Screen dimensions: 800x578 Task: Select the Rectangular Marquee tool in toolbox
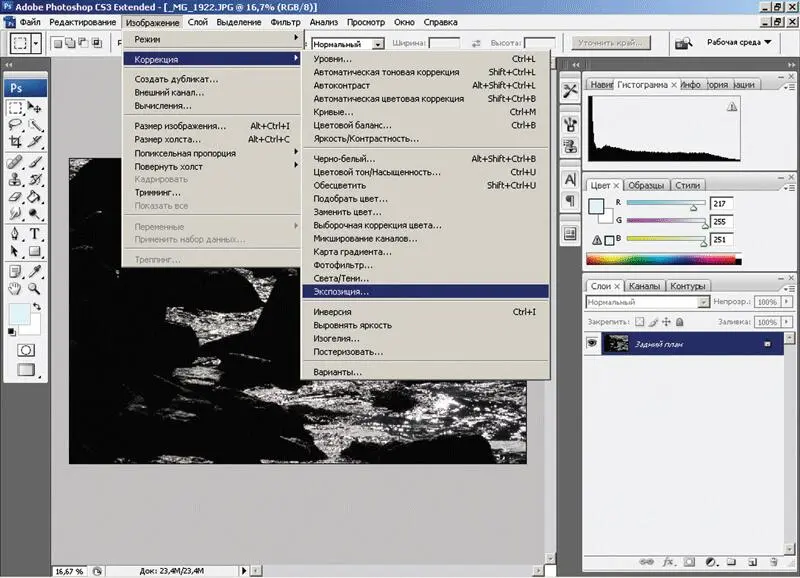(x=15, y=108)
